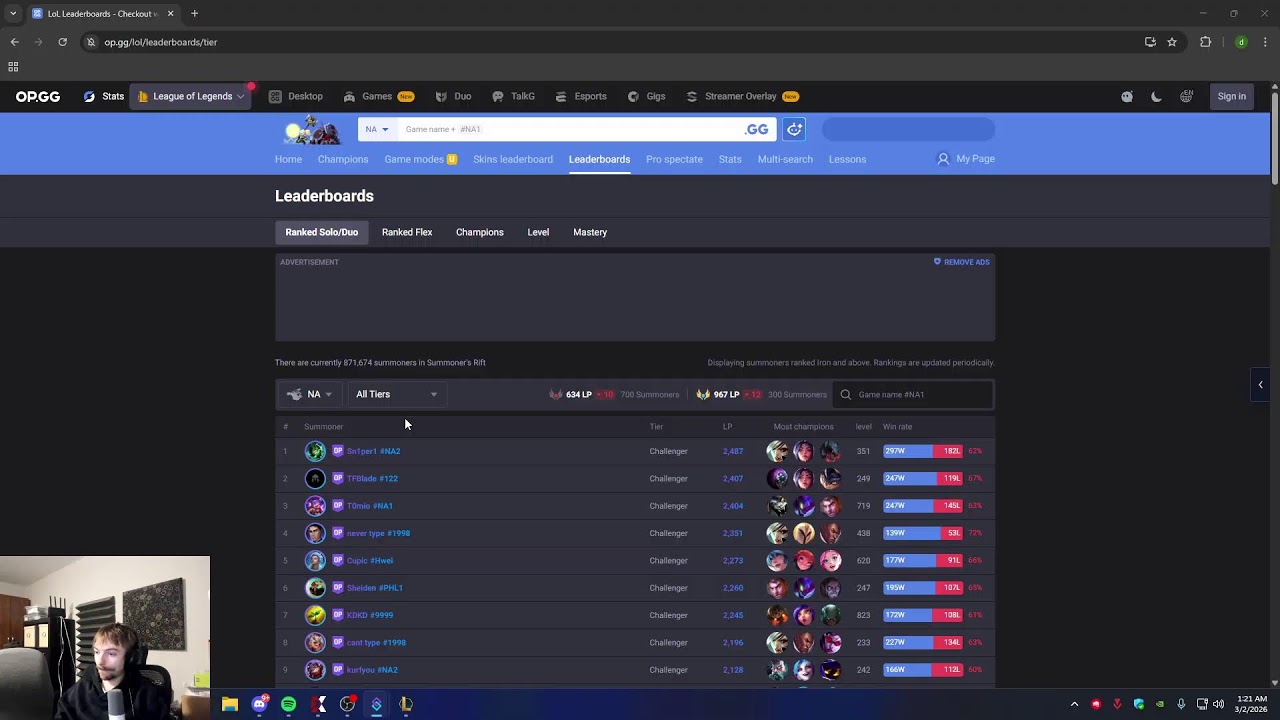This screenshot has height=720, width=1280.
Task: Open the Stats navigation tab
Action: click(x=730, y=159)
